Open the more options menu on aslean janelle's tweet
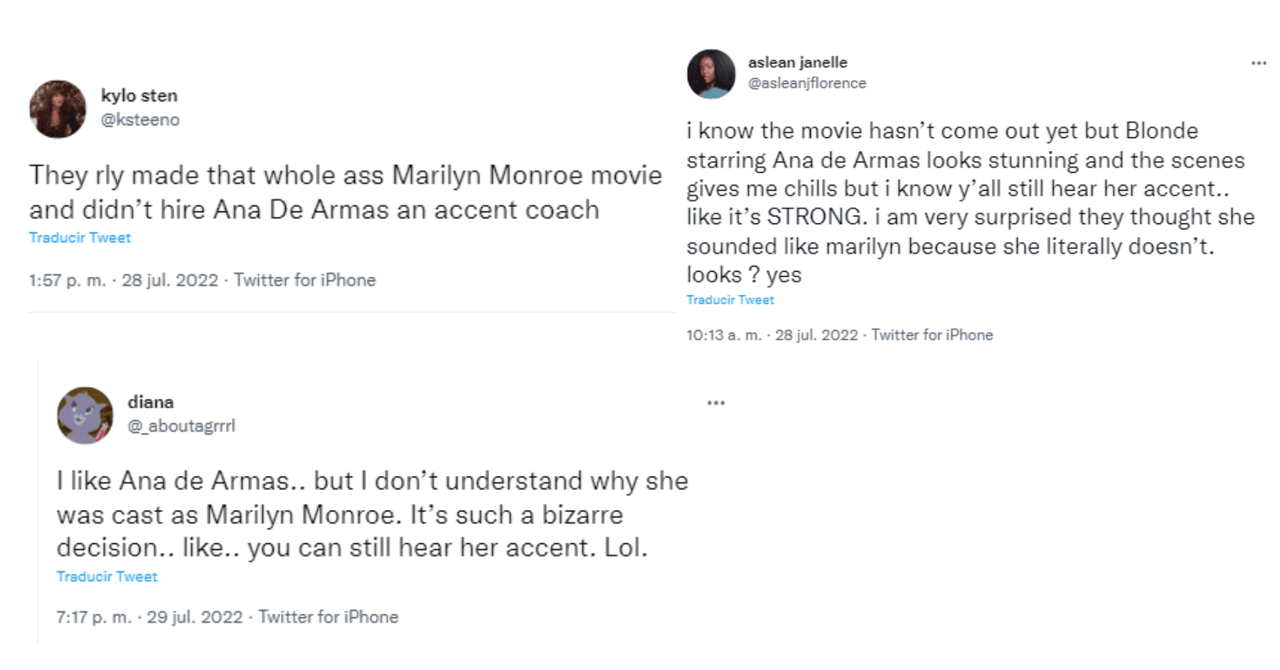The width and height of the screenshot is (1280, 670). [x=1258, y=62]
